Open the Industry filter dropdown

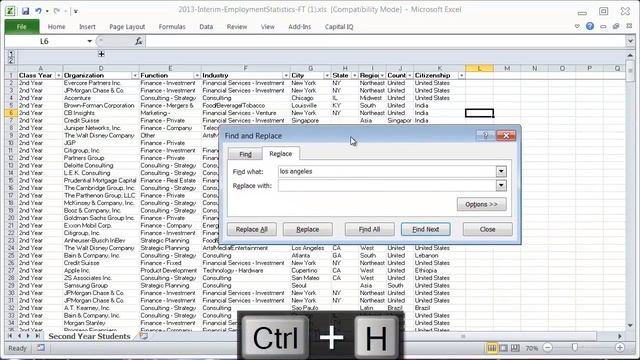click(286, 76)
